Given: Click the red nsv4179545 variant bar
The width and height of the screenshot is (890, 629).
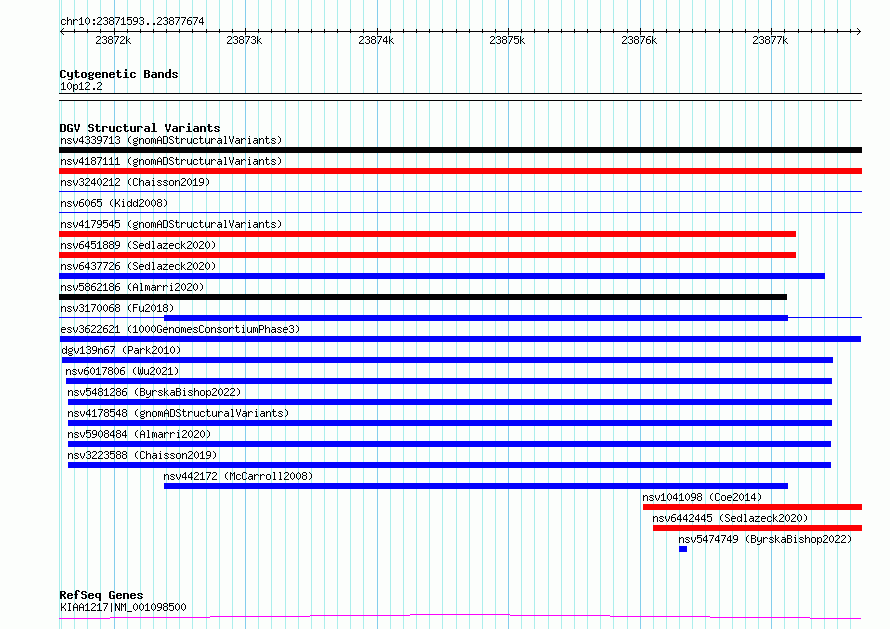Looking at the screenshot, I should point(427,234).
